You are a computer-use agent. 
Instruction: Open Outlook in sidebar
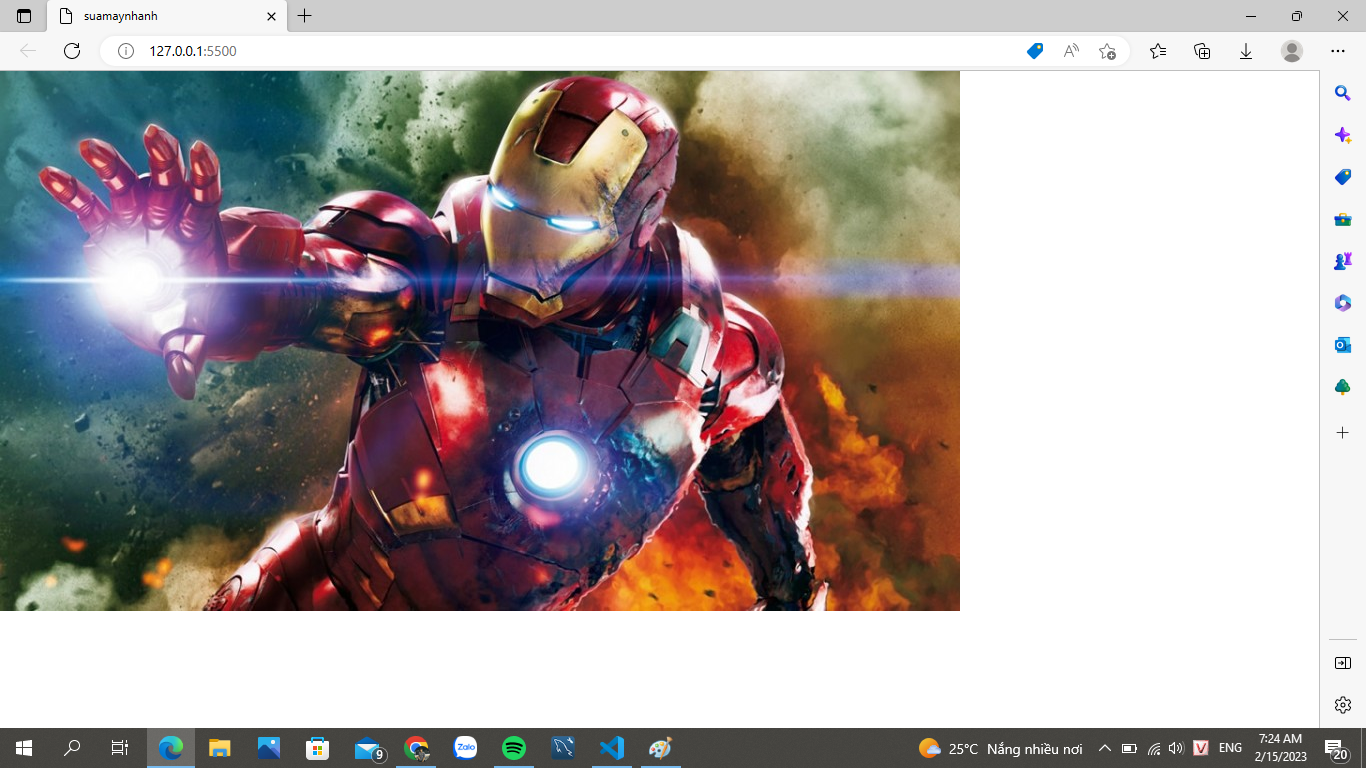1343,345
